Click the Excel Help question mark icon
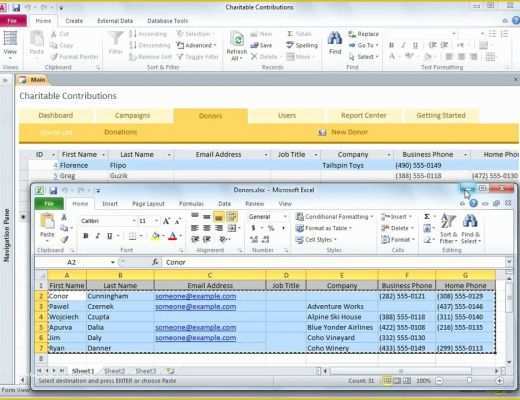Viewport: 520px width, 400px height. (x=473, y=203)
